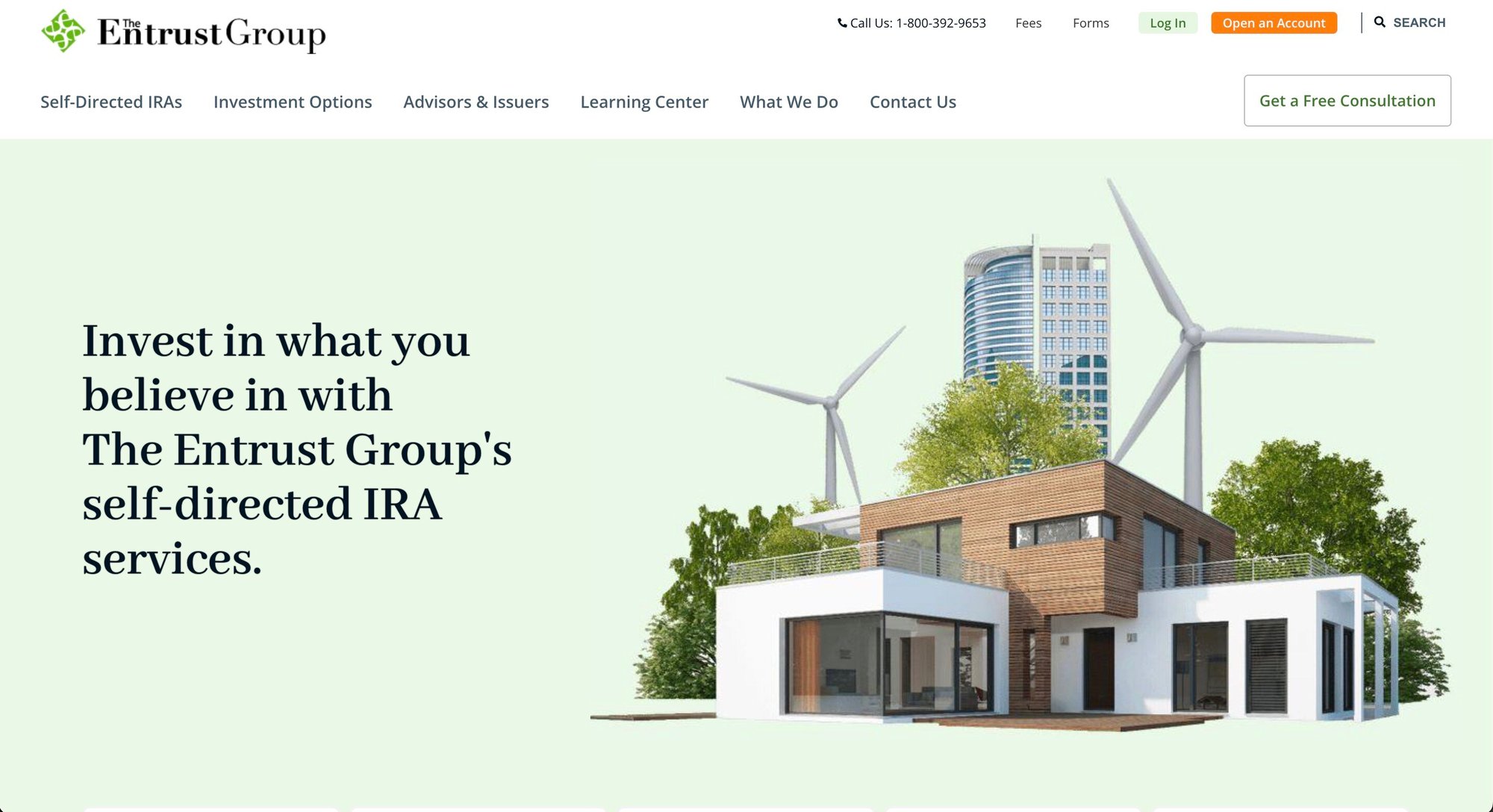Click the hero headline about self-directed IRA

point(296,449)
